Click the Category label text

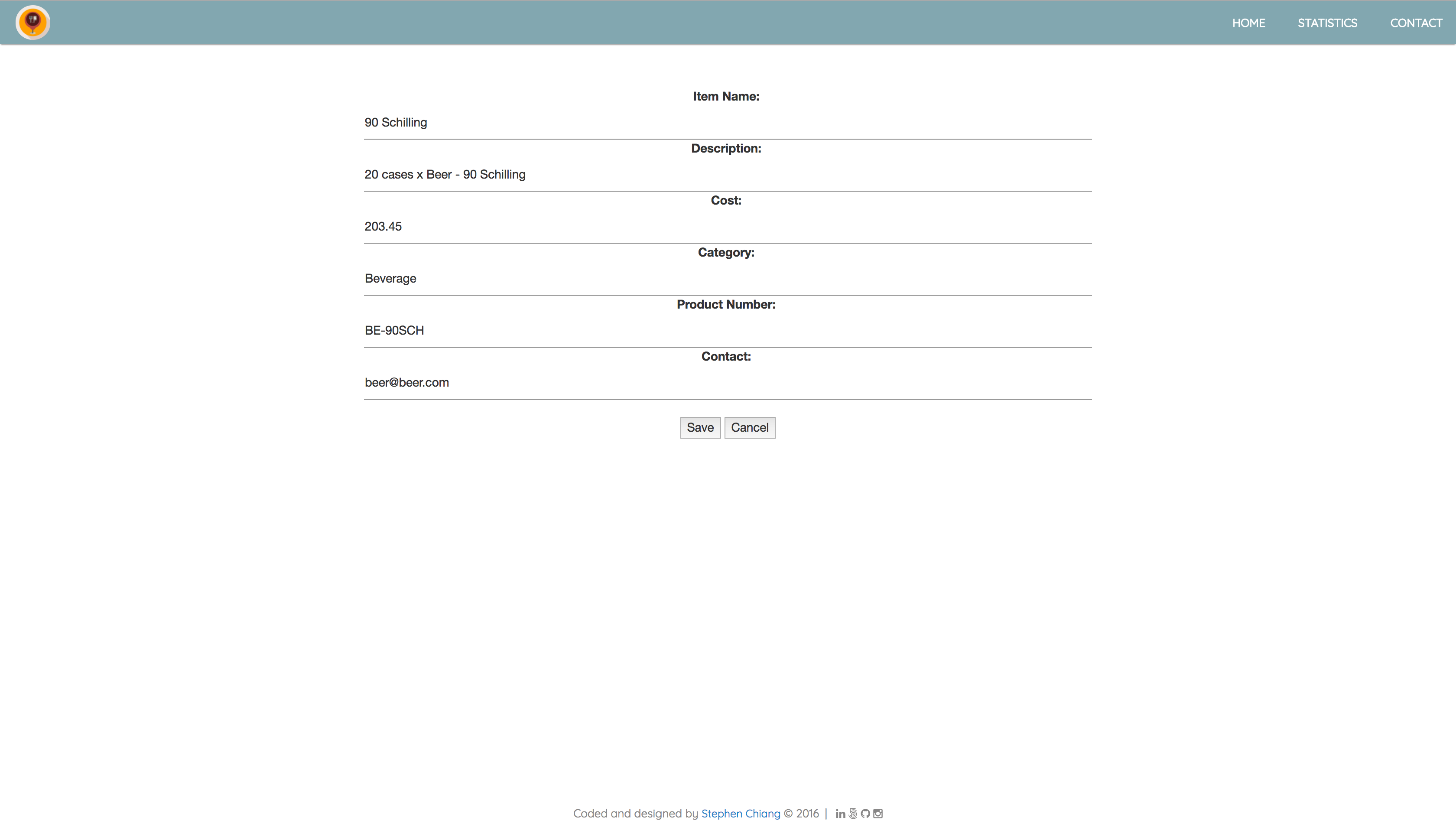(726, 253)
